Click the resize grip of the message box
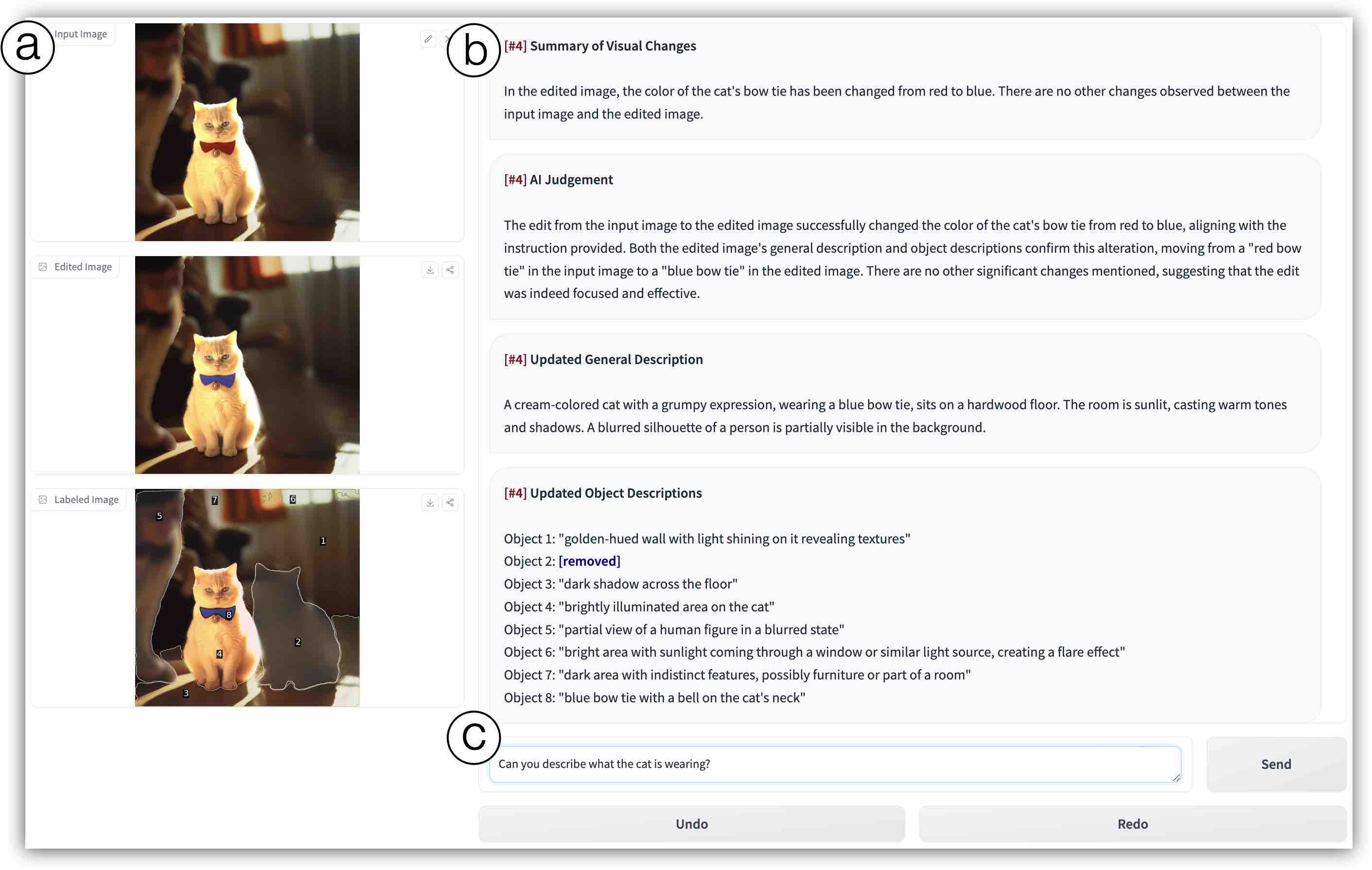 click(1176, 777)
